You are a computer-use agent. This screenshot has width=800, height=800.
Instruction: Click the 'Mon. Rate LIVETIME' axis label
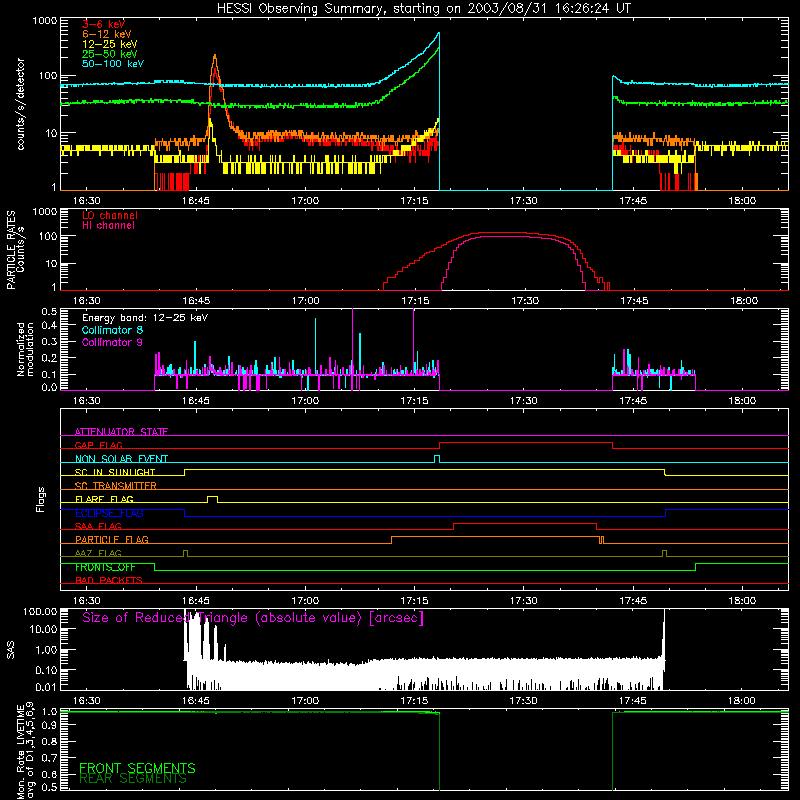pos(25,750)
